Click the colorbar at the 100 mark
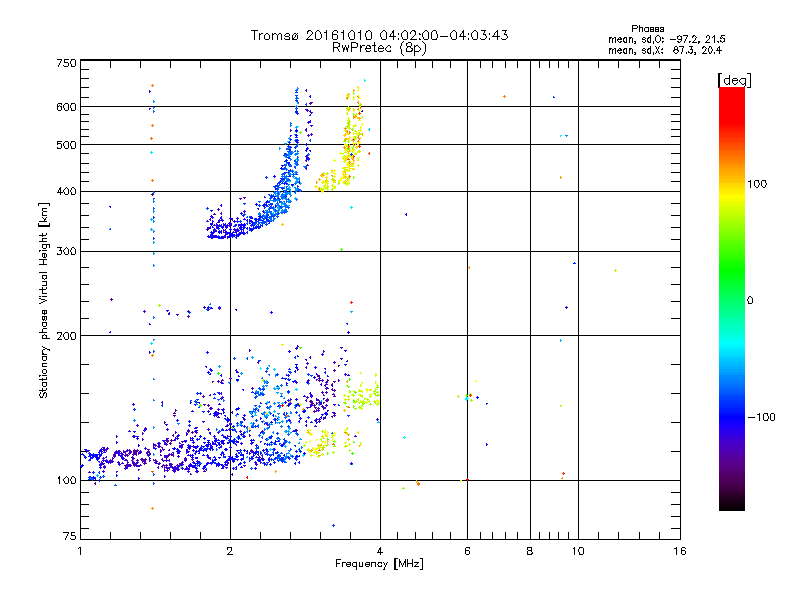The height and width of the screenshot is (600, 800). pyautogui.click(x=732, y=184)
